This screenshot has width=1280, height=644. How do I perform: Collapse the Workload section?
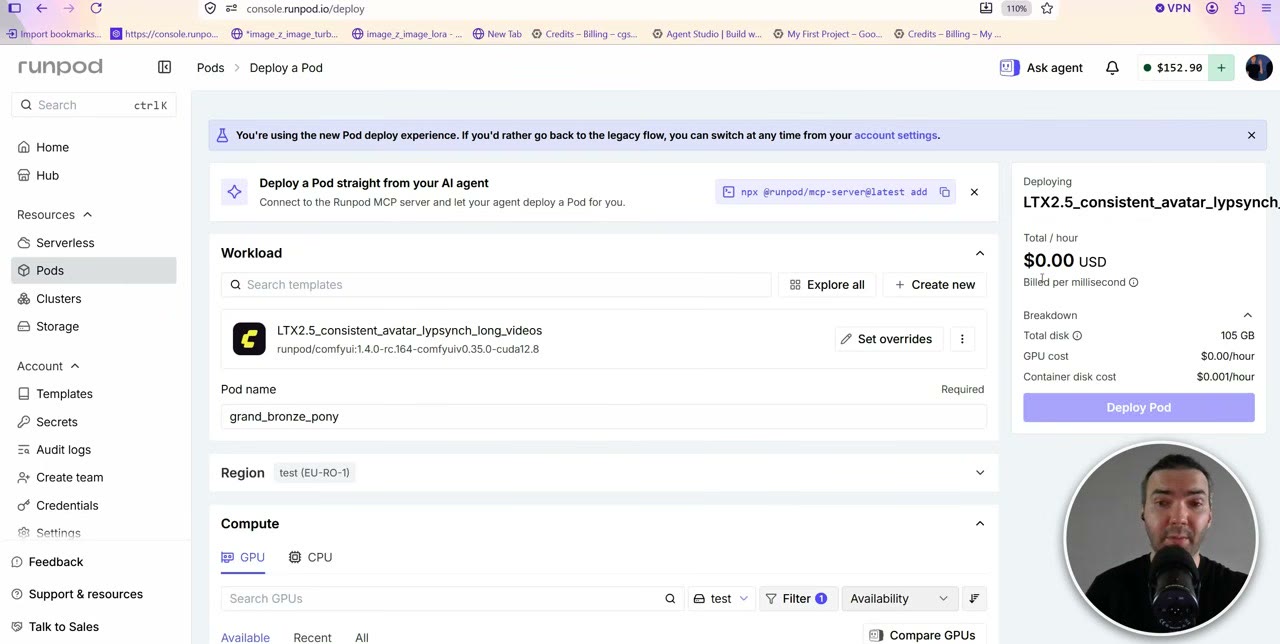tap(980, 253)
